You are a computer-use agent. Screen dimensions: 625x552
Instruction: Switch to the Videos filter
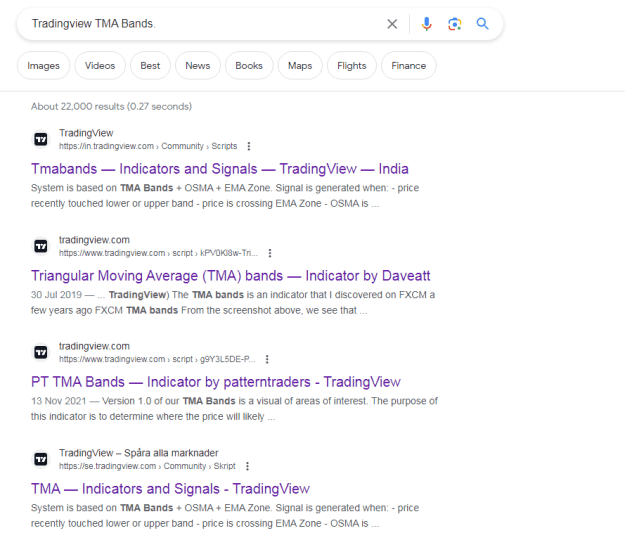(100, 66)
